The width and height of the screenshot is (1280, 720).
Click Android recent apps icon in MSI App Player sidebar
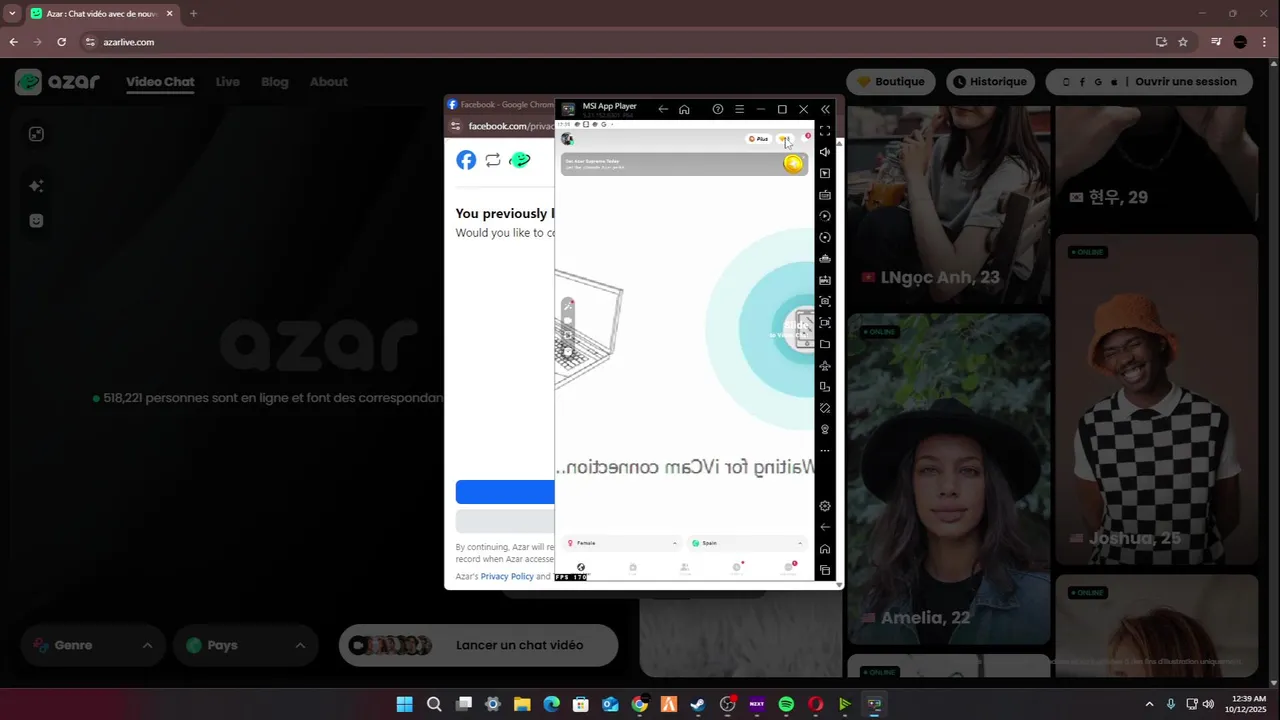(825, 570)
